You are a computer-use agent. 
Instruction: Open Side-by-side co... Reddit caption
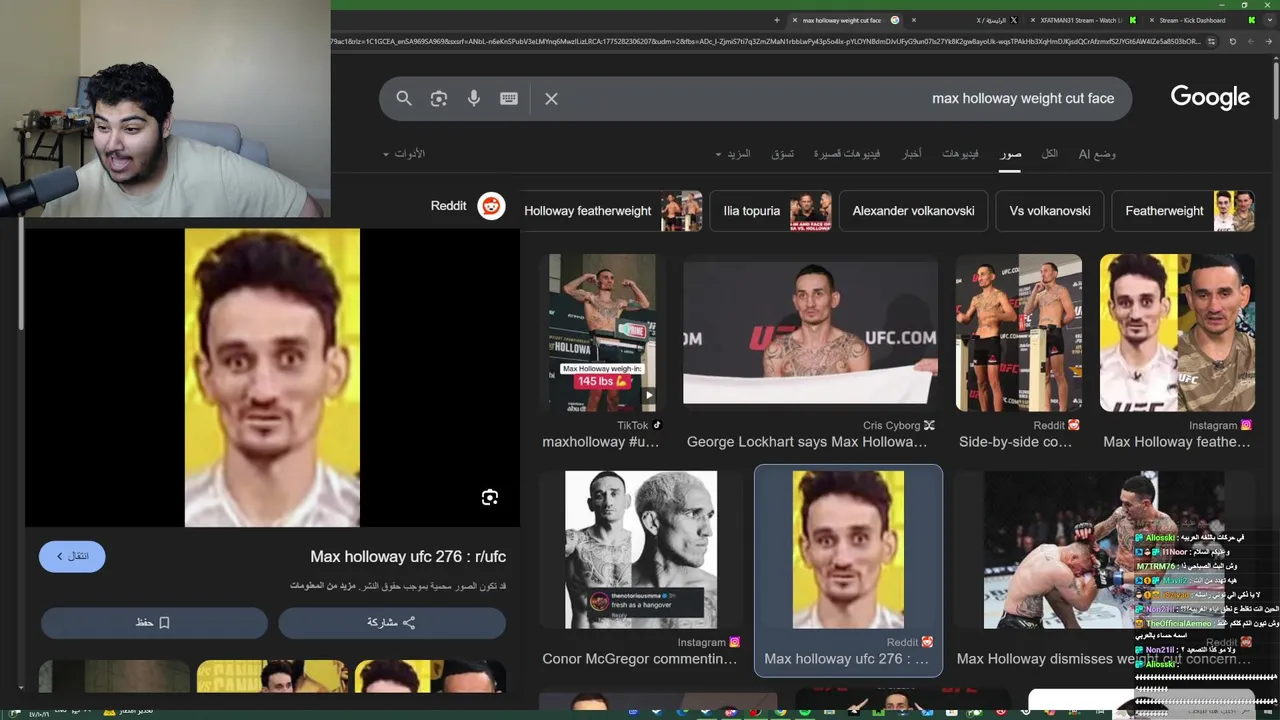click(1015, 442)
